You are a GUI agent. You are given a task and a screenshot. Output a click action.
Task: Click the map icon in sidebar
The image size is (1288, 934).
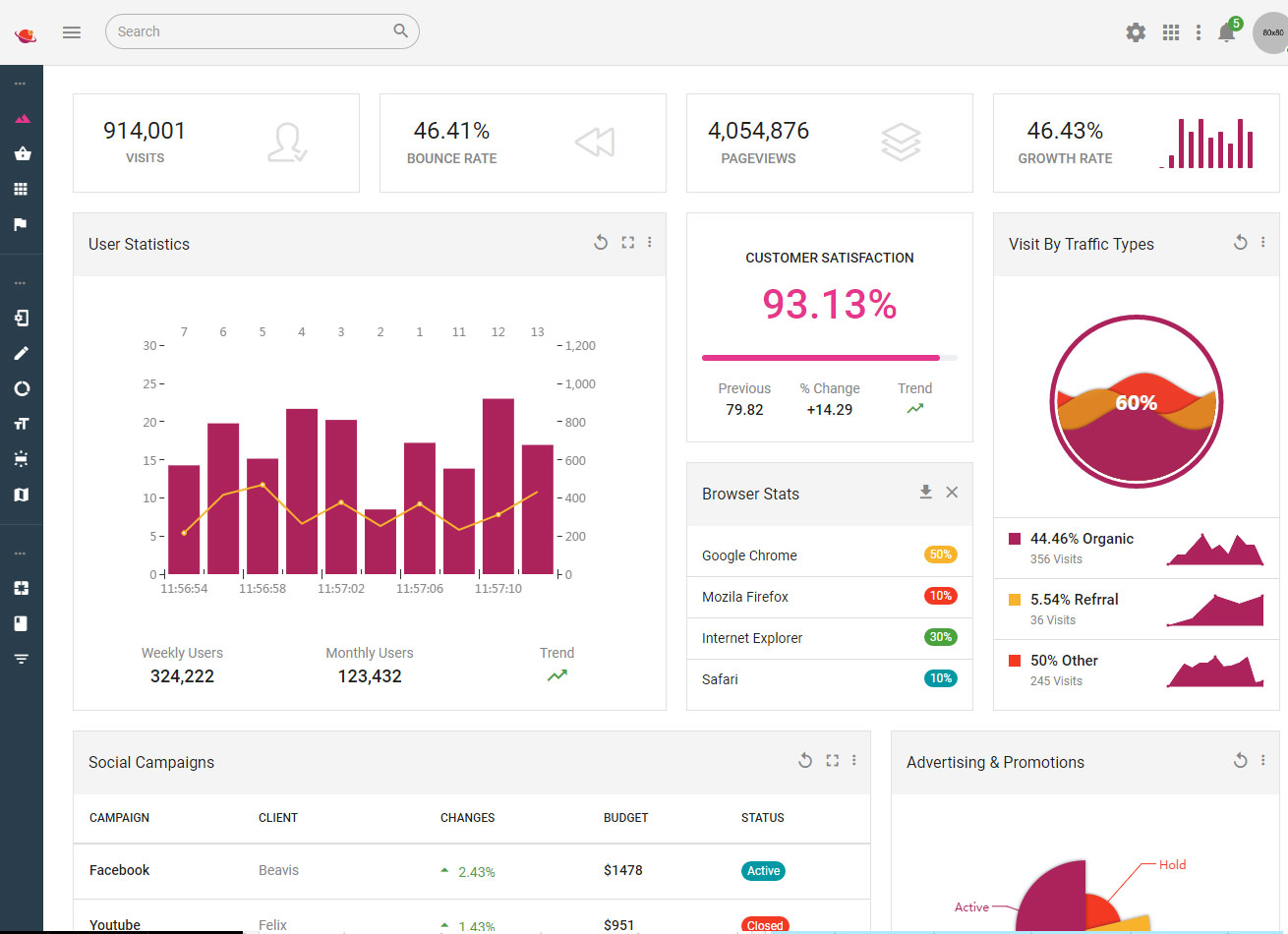pos(21,495)
